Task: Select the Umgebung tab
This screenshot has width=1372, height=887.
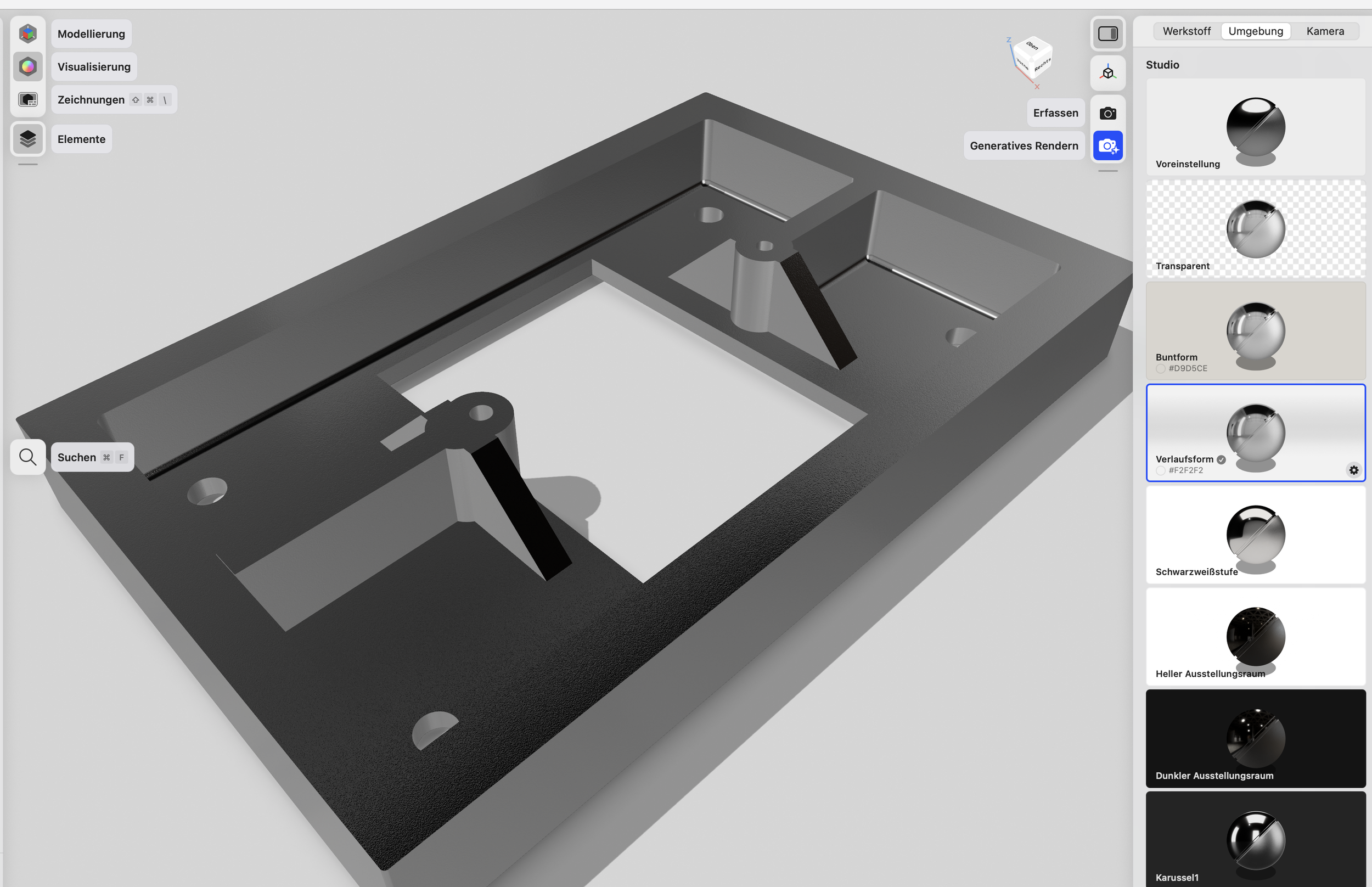Action: (1255, 31)
